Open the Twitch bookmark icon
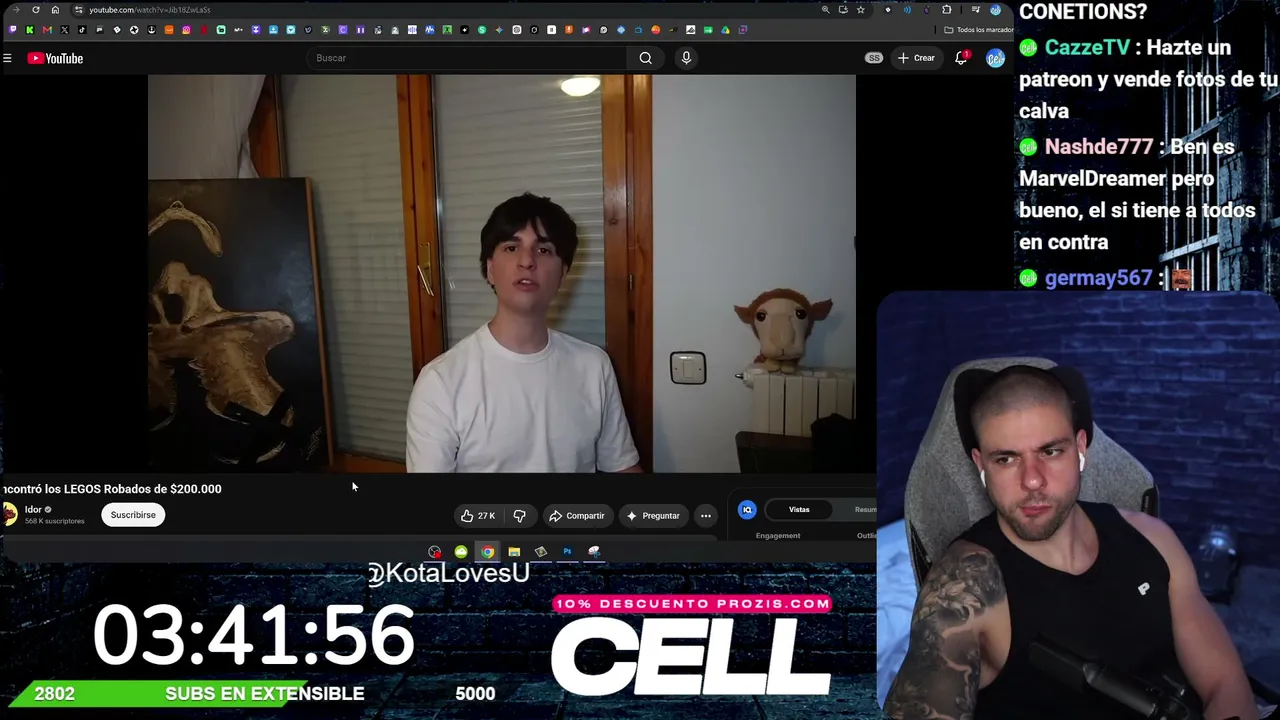This screenshot has width=1280, height=720. coord(13,30)
